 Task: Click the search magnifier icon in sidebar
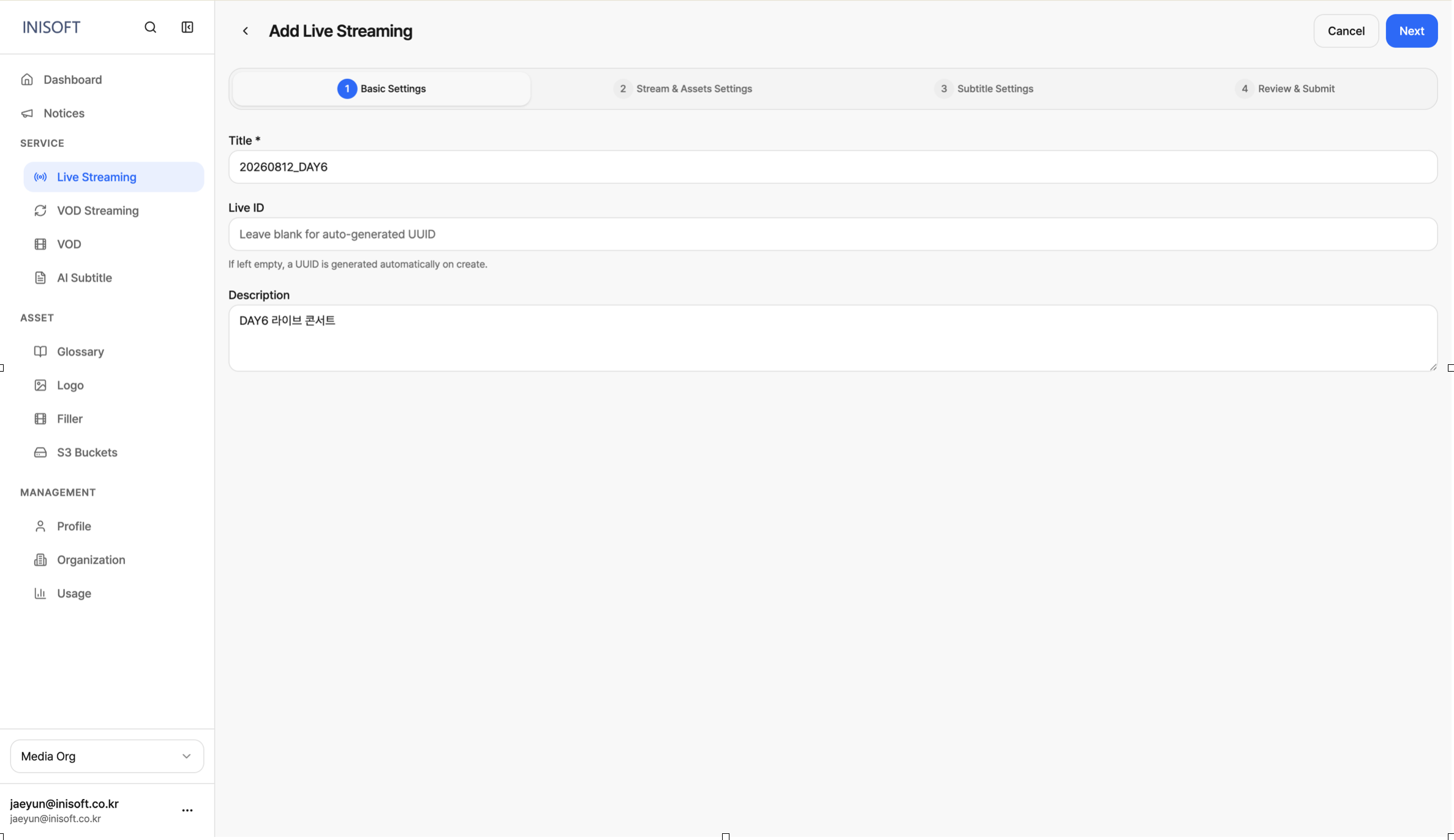point(150,27)
